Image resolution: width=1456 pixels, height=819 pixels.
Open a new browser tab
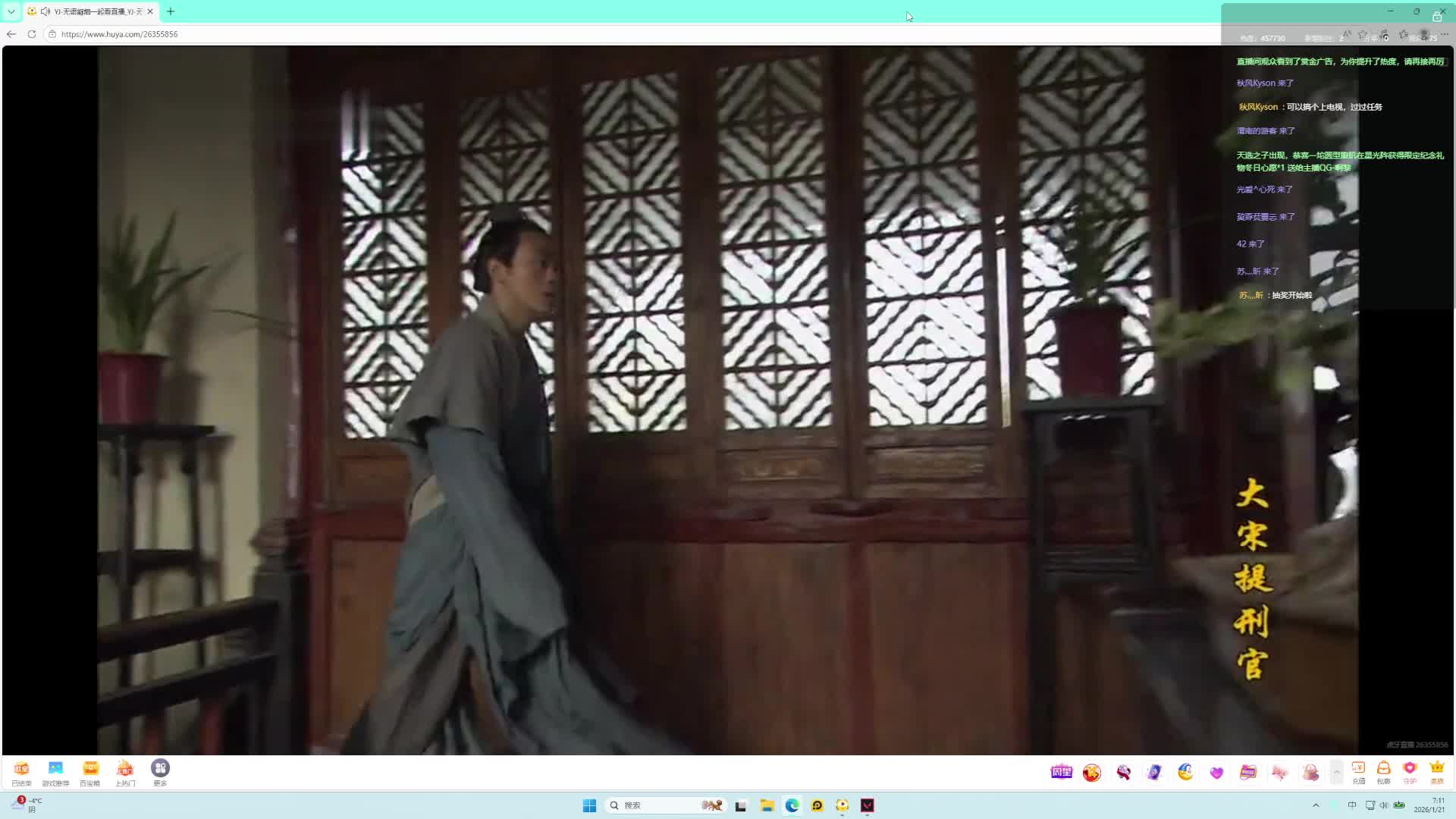[171, 11]
